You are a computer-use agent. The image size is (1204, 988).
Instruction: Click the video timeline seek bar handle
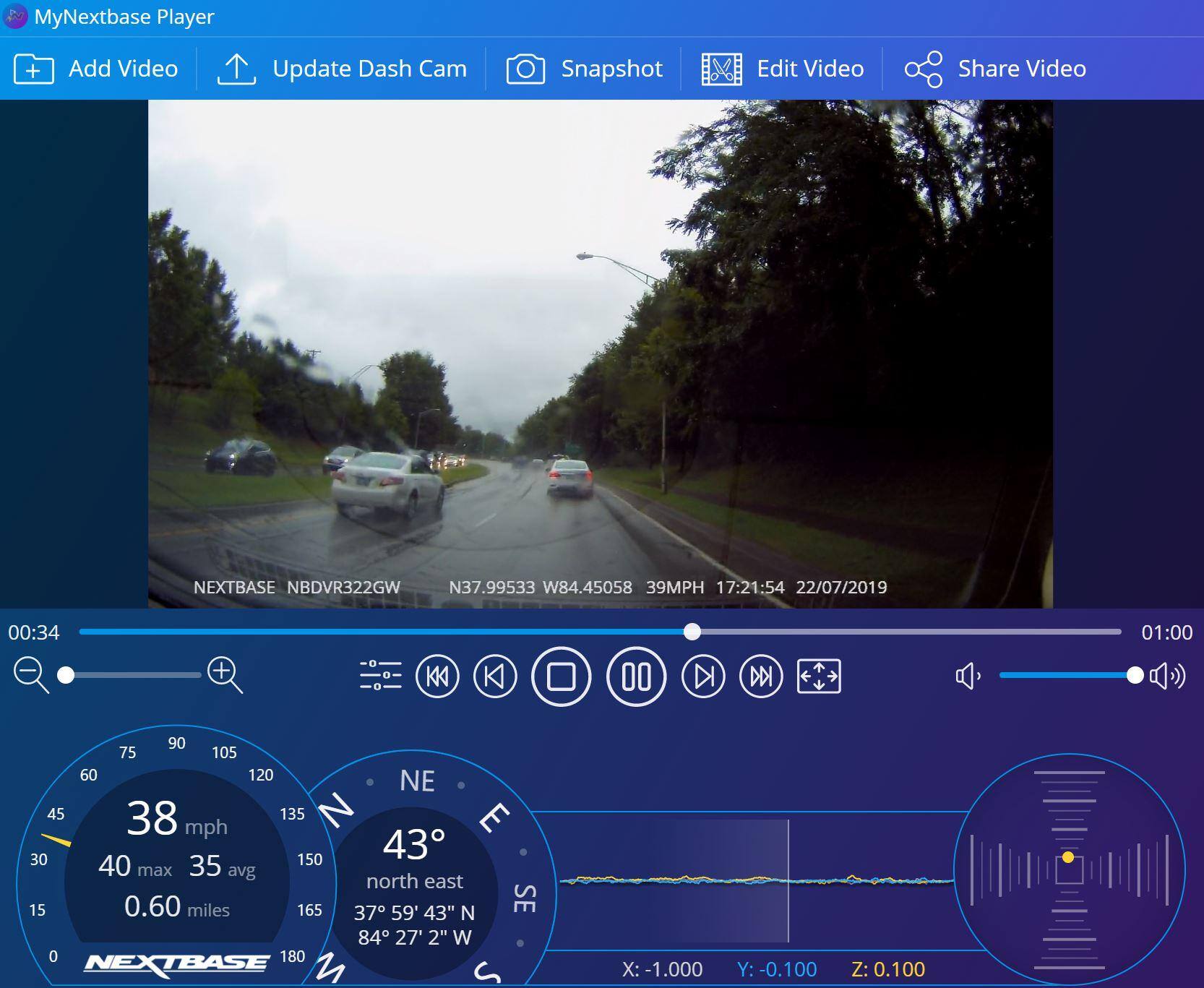[692, 632]
